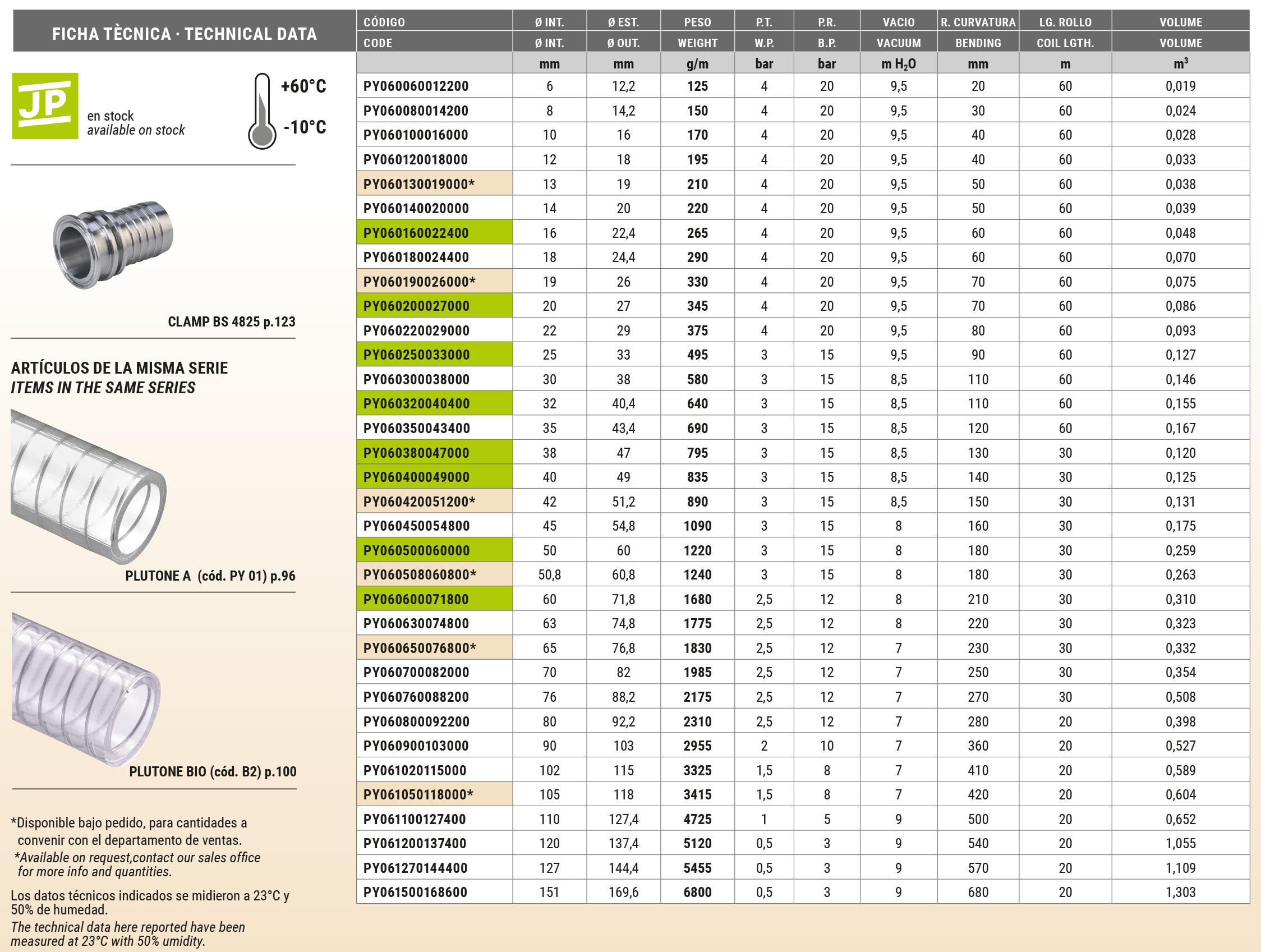Click the FICHA TÈCNICA · TECHNICAL DATA heading
This screenshot has width=1261, height=952.
(x=184, y=34)
